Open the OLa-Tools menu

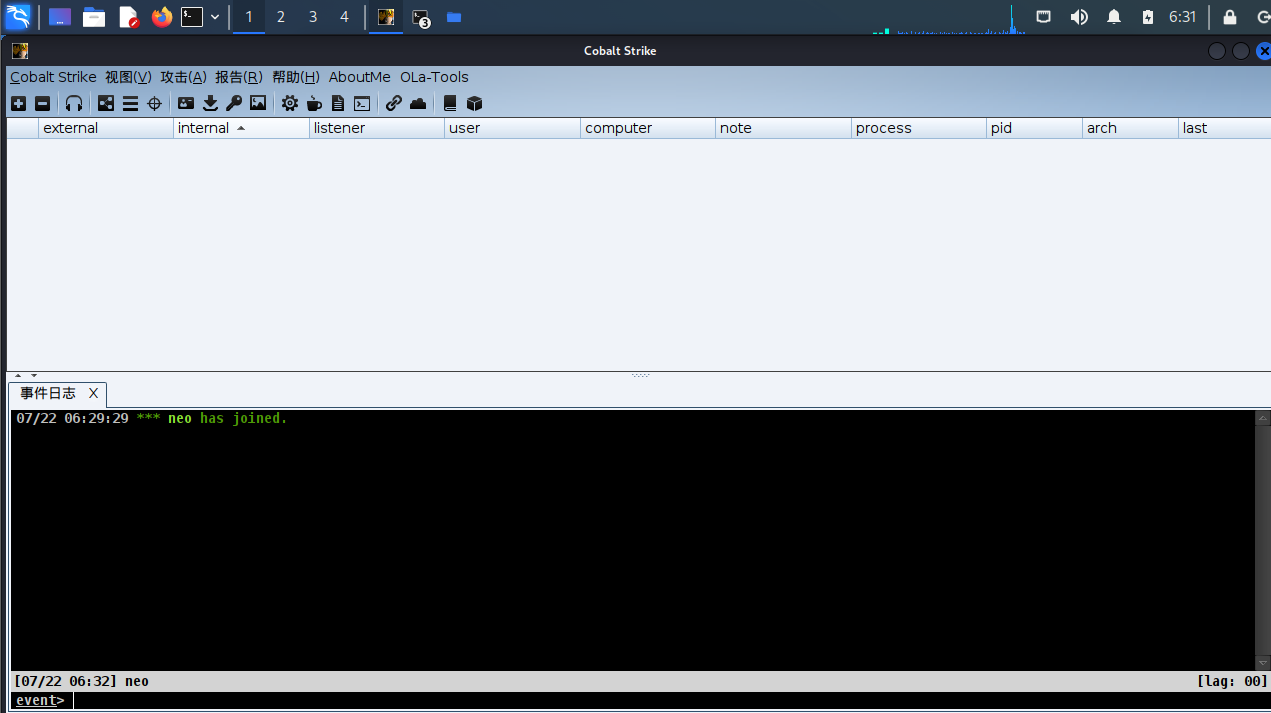(434, 77)
